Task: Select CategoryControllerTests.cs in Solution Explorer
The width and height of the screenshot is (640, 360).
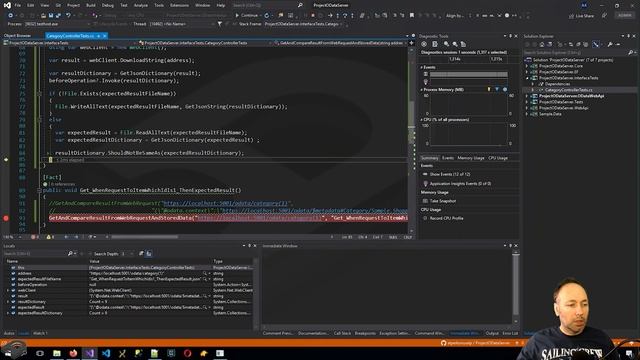Action: pyautogui.click(x=569, y=90)
